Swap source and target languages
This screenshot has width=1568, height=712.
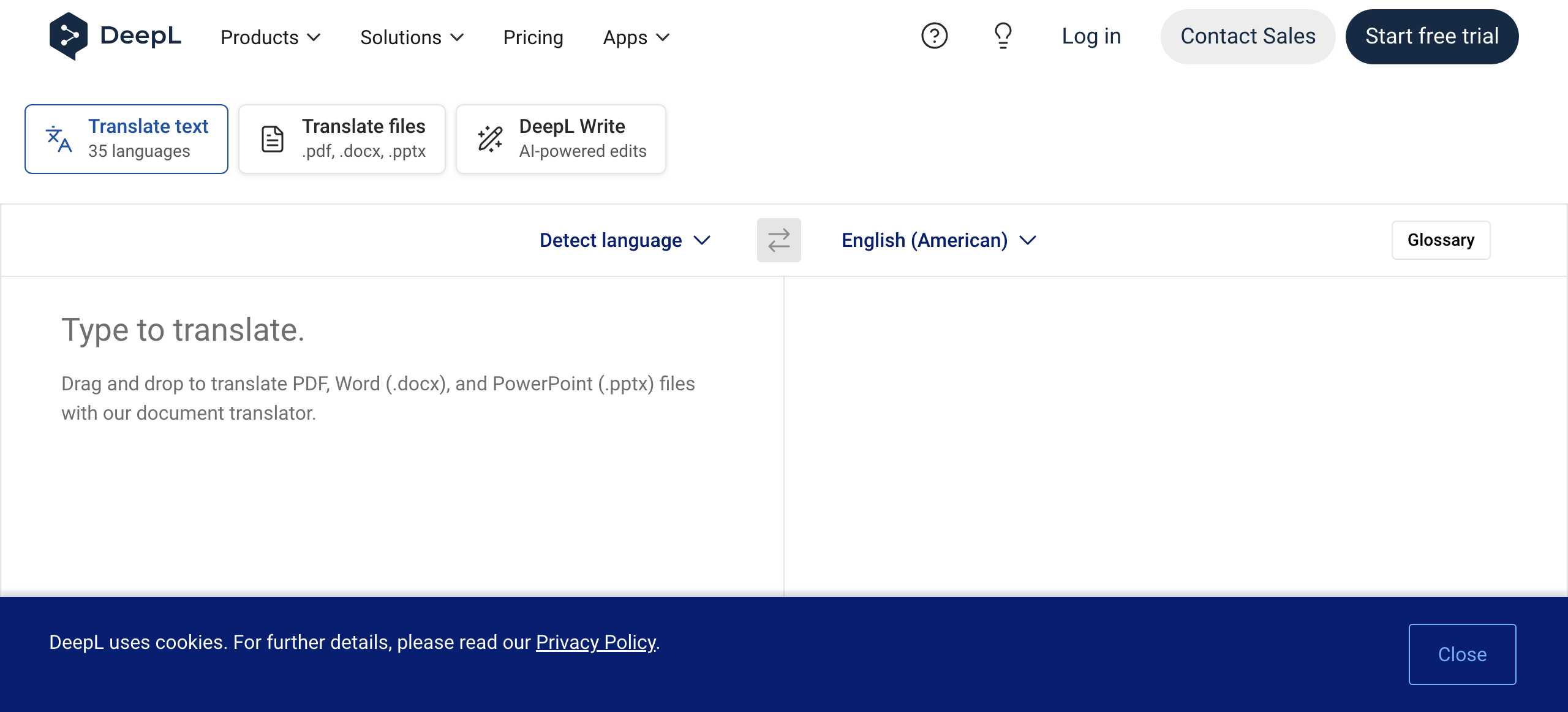pyautogui.click(x=778, y=240)
